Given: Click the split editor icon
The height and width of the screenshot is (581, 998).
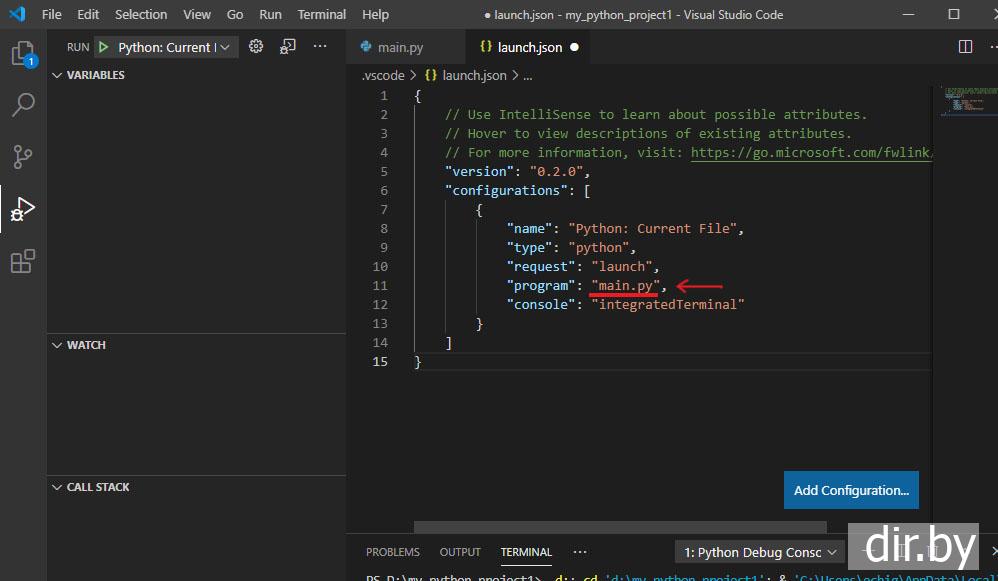Looking at the screenshot, I should point(965,47).
